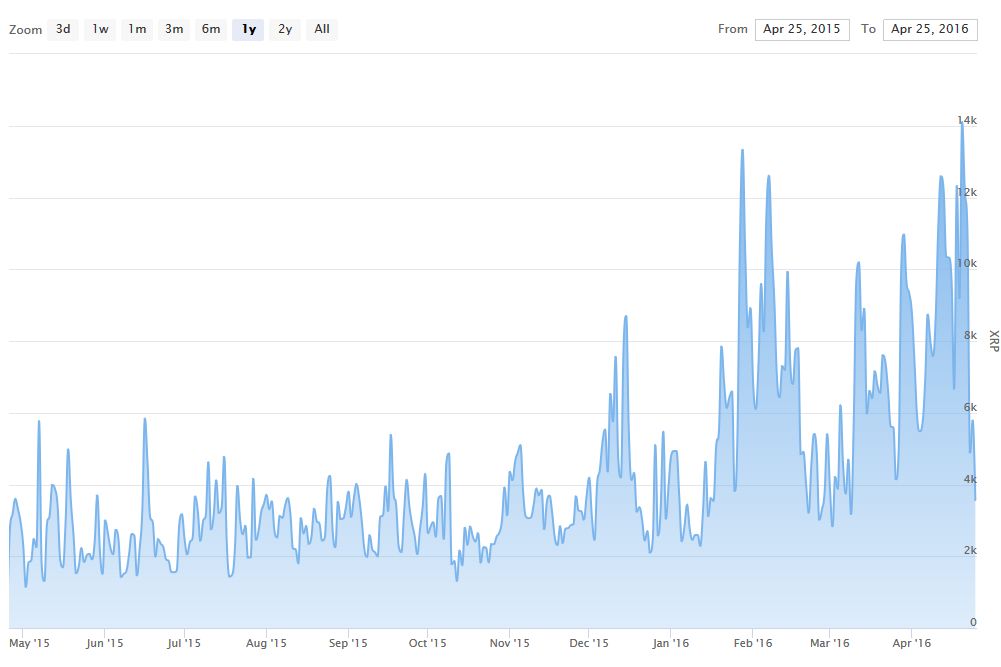Click the 12k y-axis label
The image size is (1001, 667).
pos(967,192)
